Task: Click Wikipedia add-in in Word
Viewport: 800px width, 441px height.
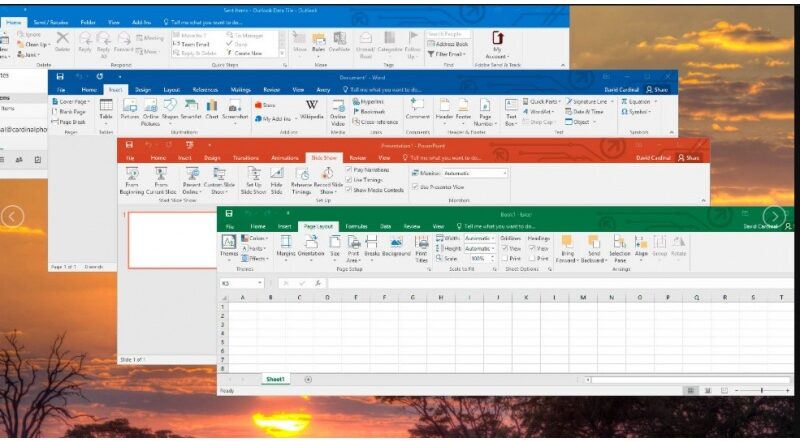Action: 312,109
